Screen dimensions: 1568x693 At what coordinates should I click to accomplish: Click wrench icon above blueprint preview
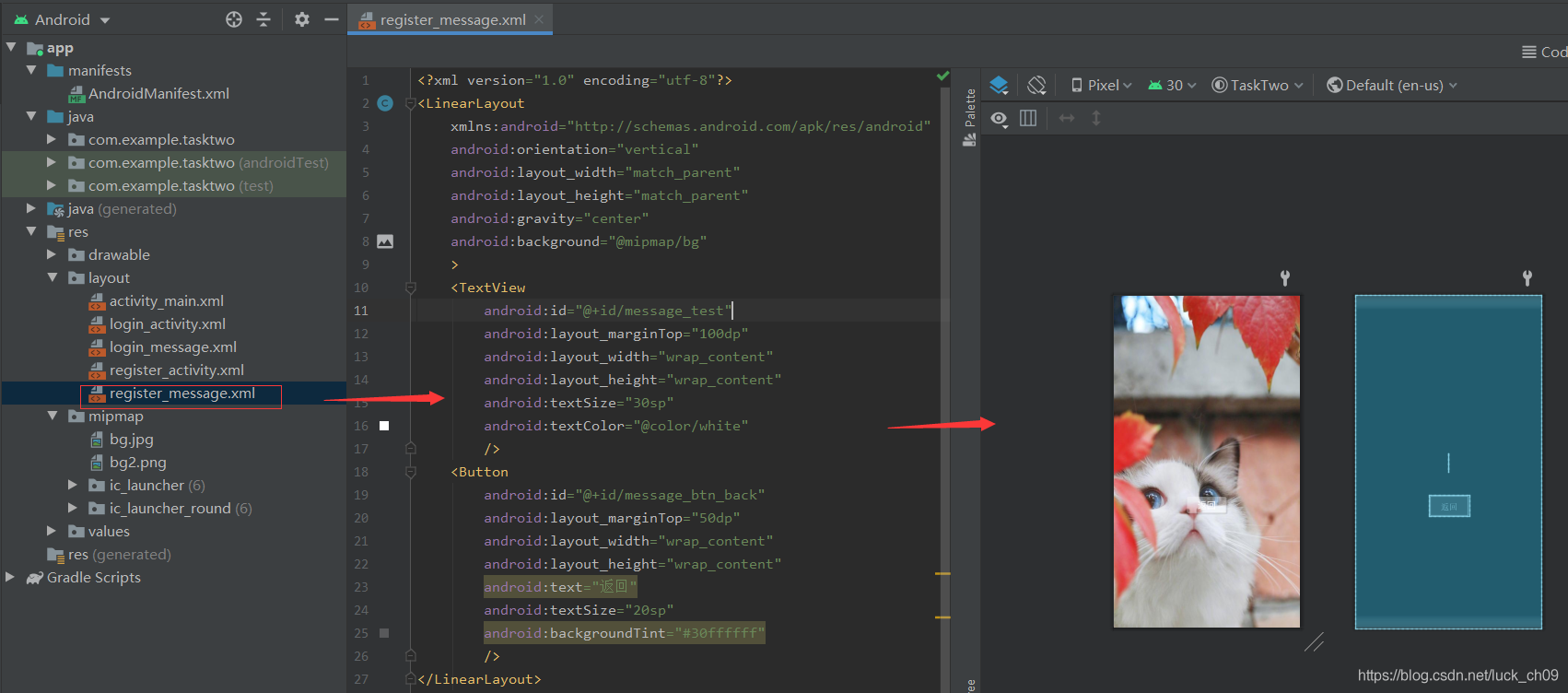coord(1527,277)
